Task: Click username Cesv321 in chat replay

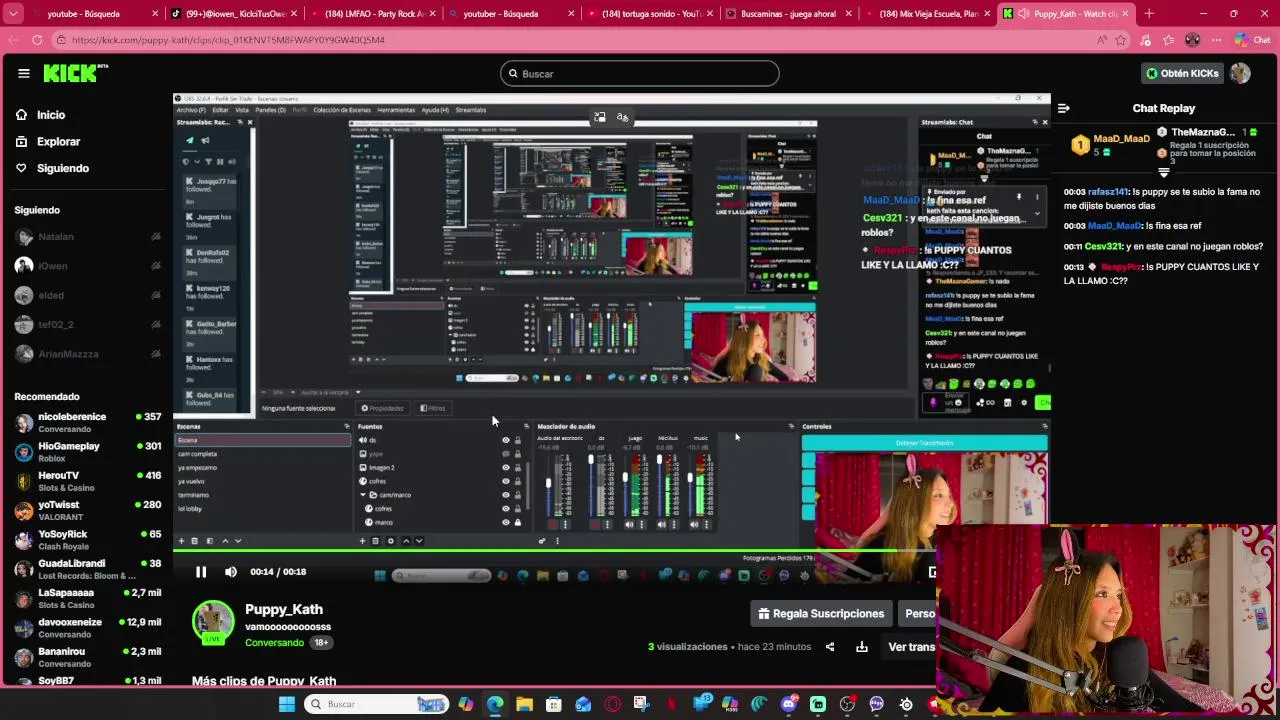Action: (x=1103, y=247)
